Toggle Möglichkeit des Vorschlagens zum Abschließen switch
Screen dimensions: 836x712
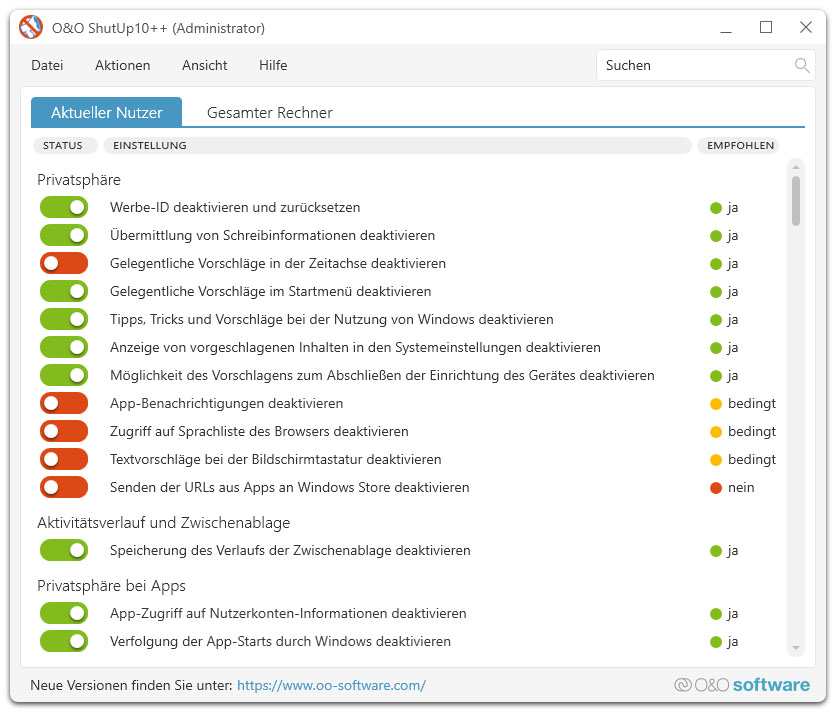[64, 375]
